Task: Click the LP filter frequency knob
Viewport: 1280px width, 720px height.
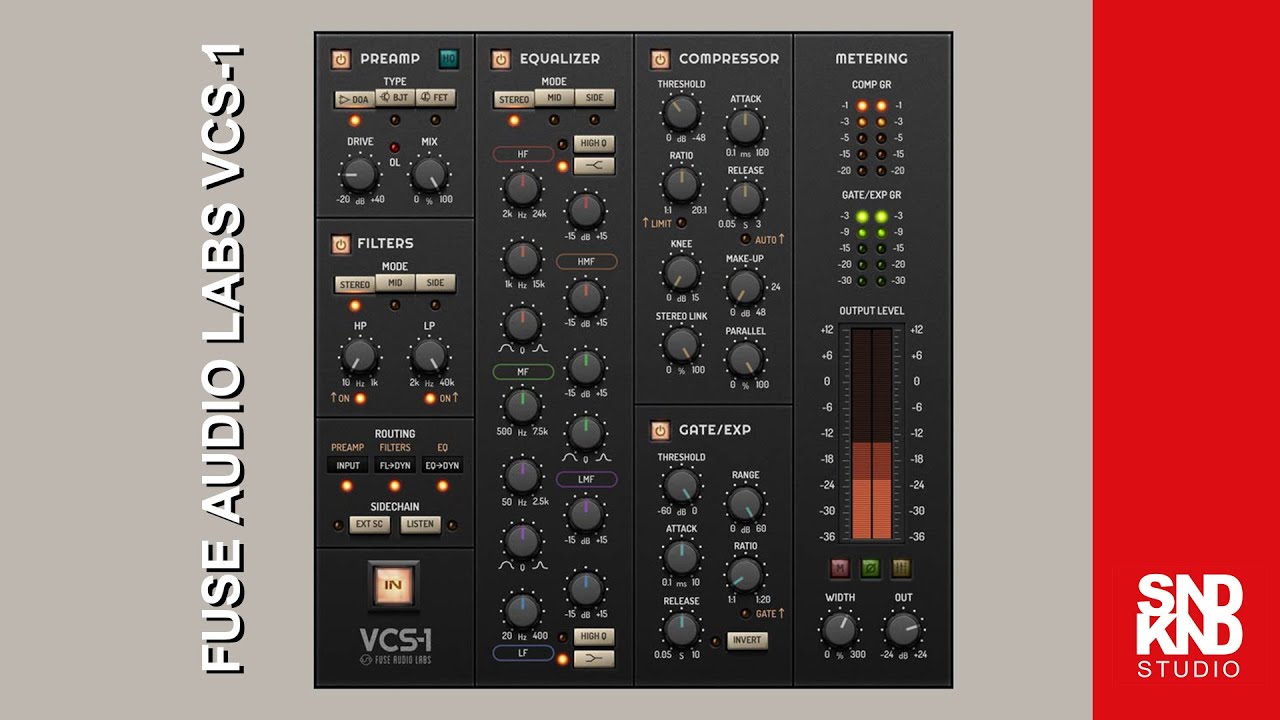Action: click(429, 356)
